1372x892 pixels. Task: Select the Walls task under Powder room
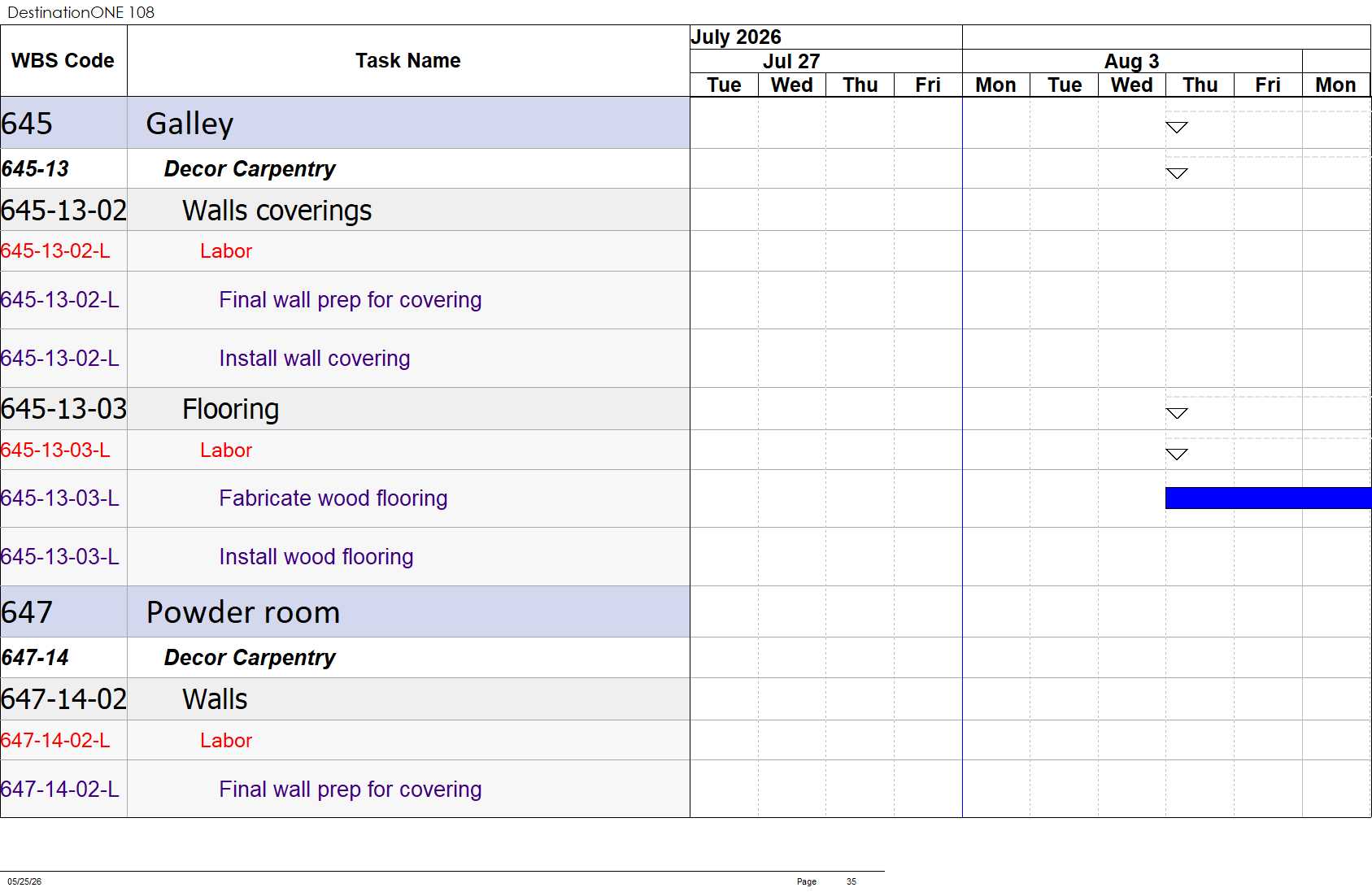215,699
